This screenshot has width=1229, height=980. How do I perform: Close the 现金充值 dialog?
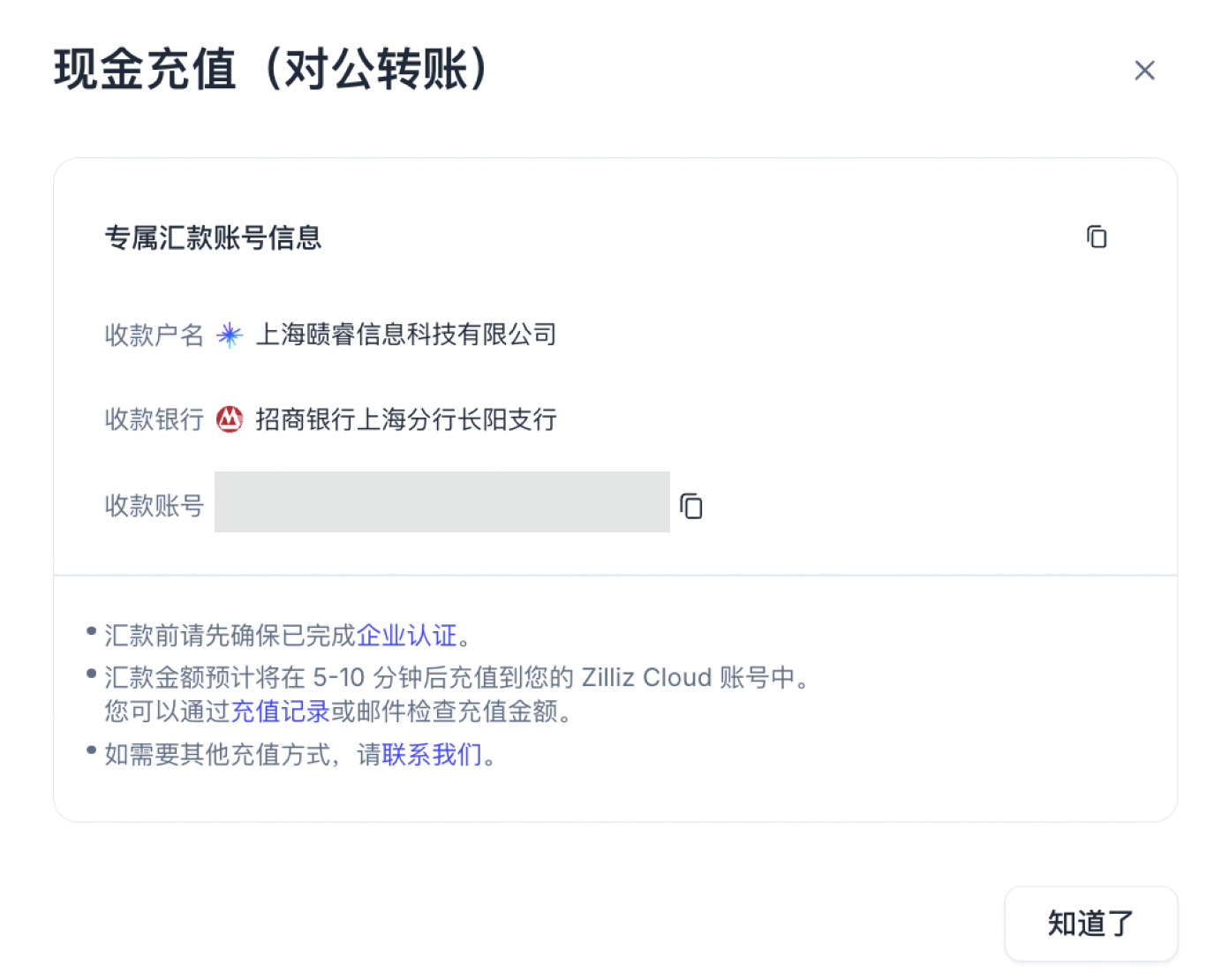(x=1144, y=70)
